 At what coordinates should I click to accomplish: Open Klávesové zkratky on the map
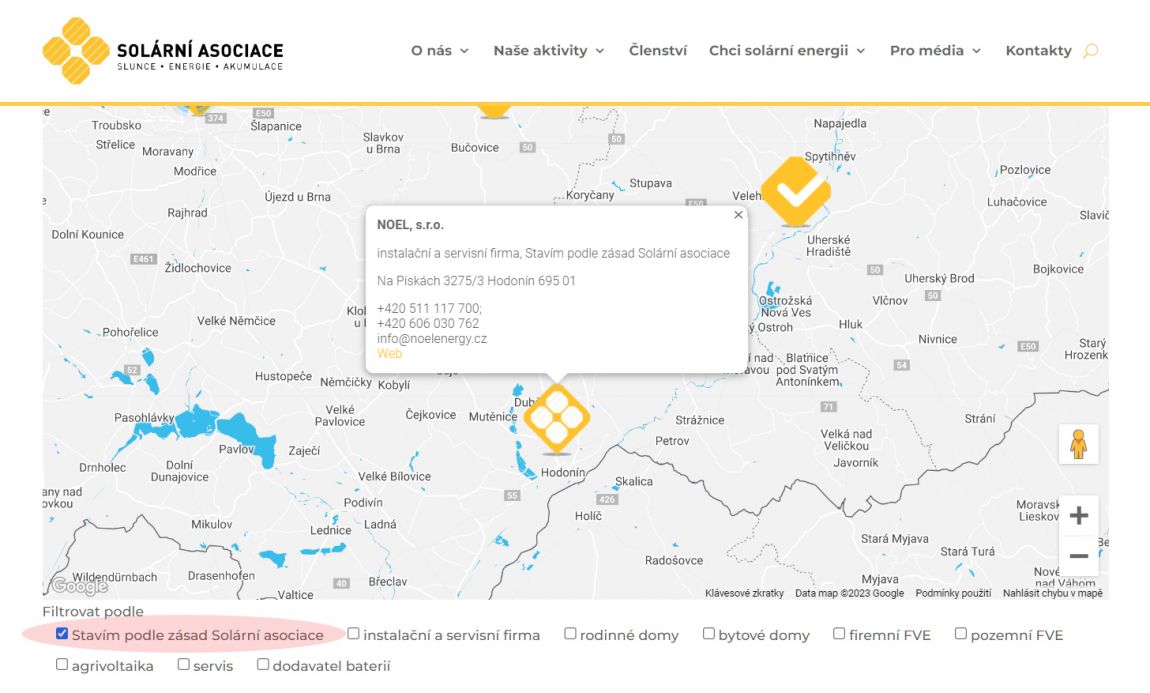click(x=744, y=593)
